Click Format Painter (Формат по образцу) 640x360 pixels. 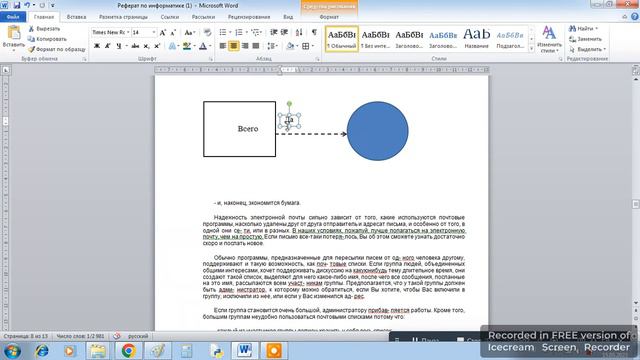click(57, 49)
